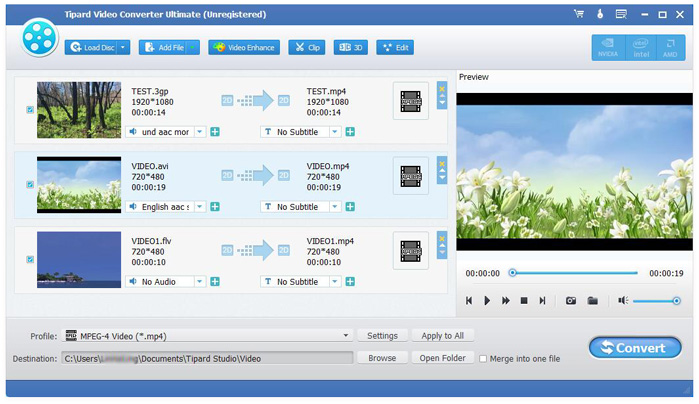
Task: Open subtitle dropdown for TEST.mp4
Action: [335, 132]
